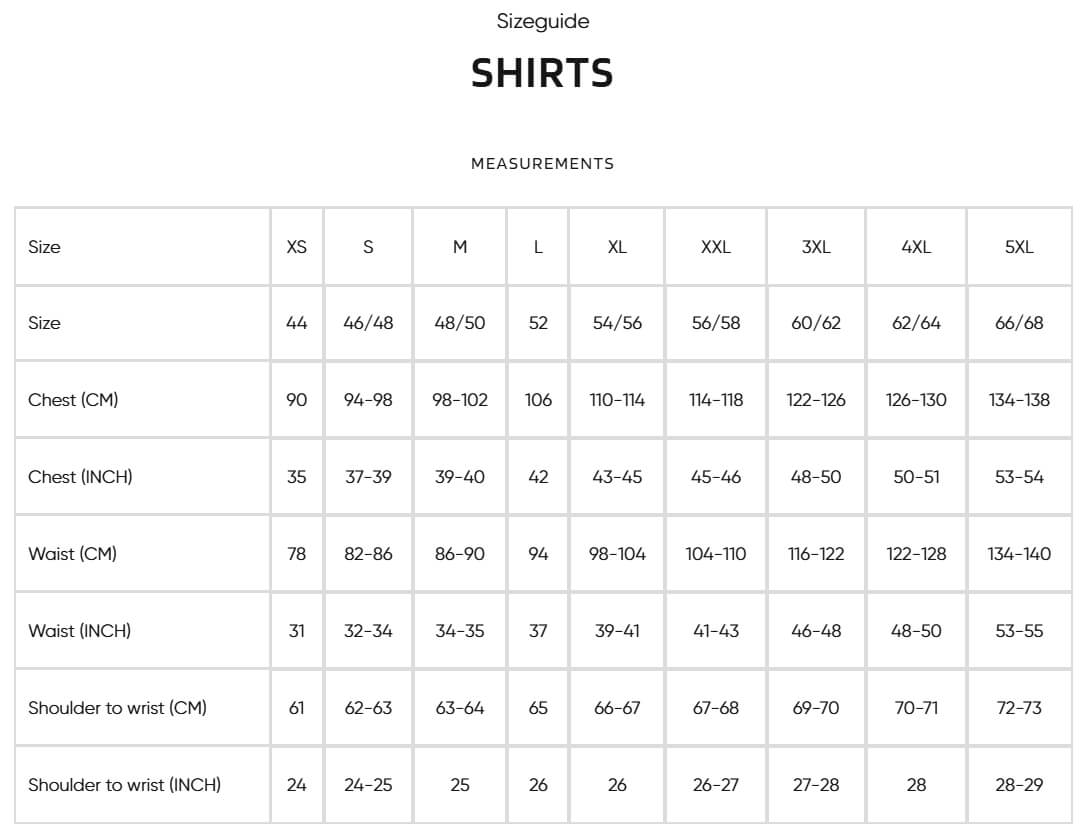Viewport: 1088px width, 839px height.
Task: Click the Chest (CM) row label
Action: [73, 400]
